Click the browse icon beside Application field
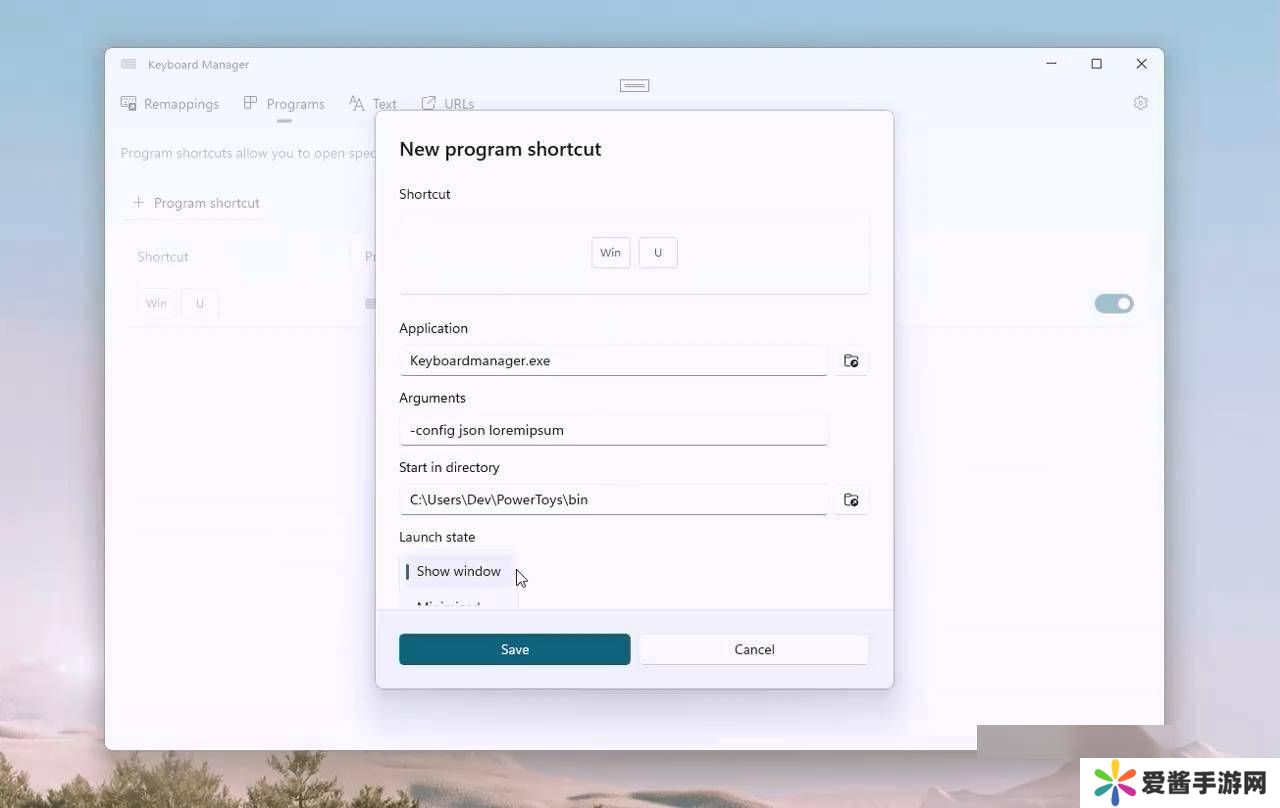The width and height of the screenshot is (1280, 808). point(851,361)
